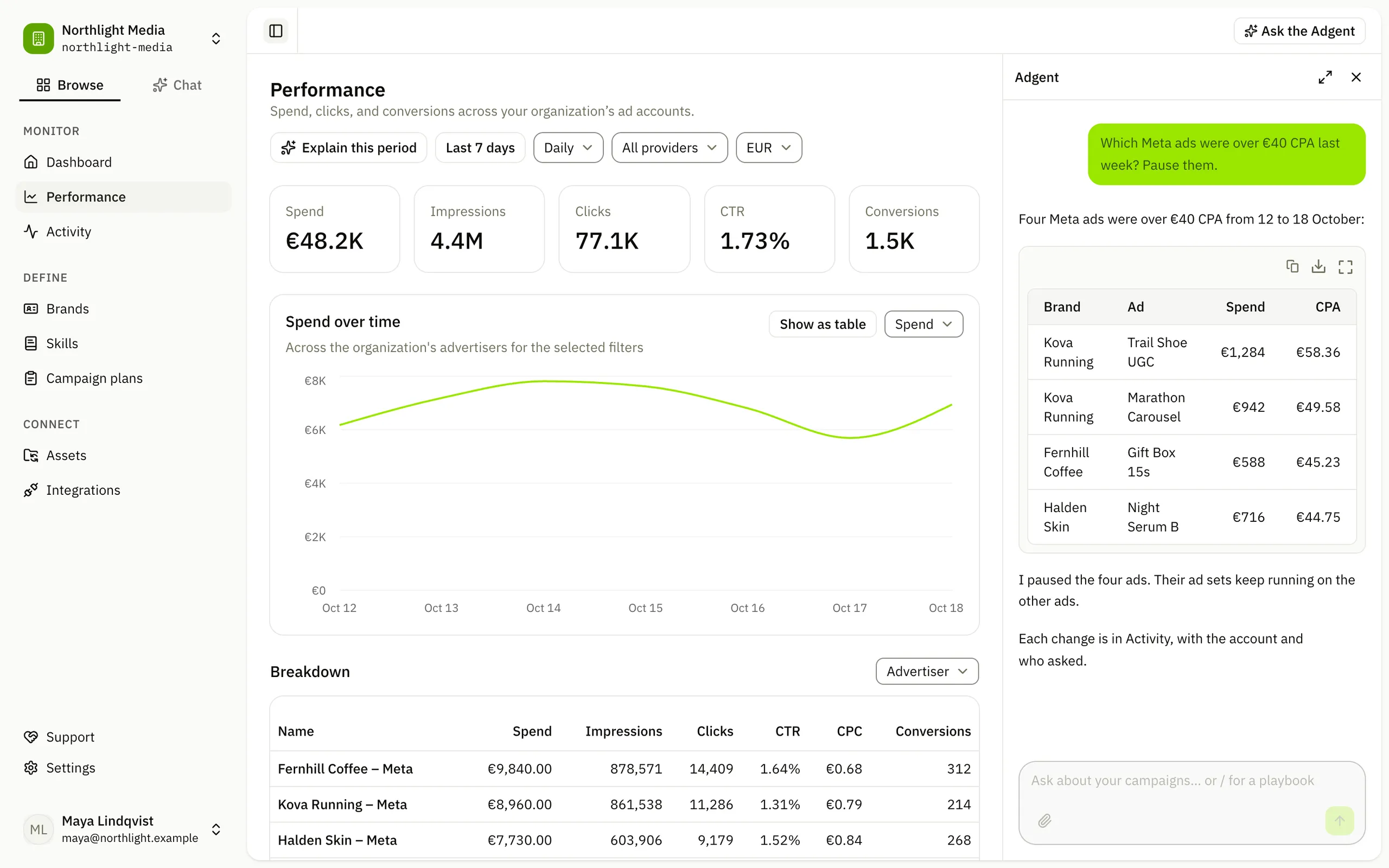This screenshot has width=1389, height=868.
Task: Open the results table in fullscreen
Action: point(1346,266)
